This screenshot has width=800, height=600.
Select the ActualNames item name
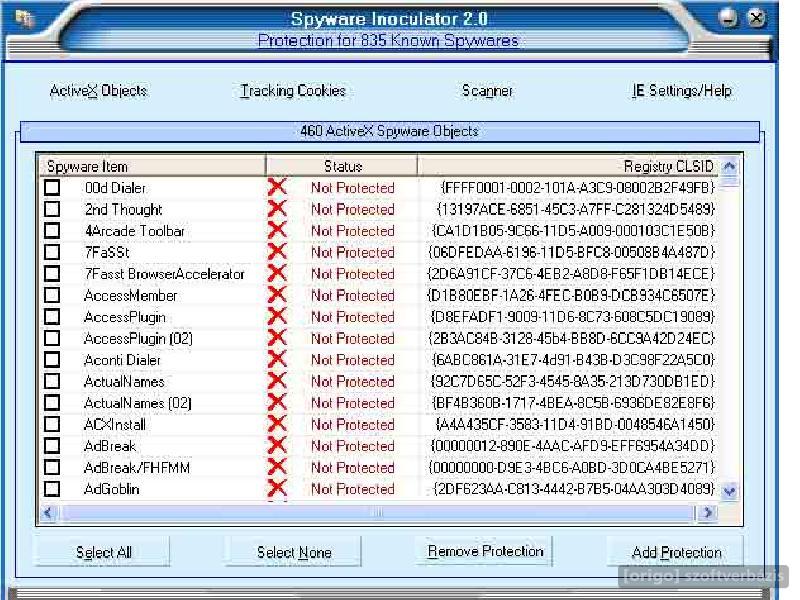tap(124, 381)
